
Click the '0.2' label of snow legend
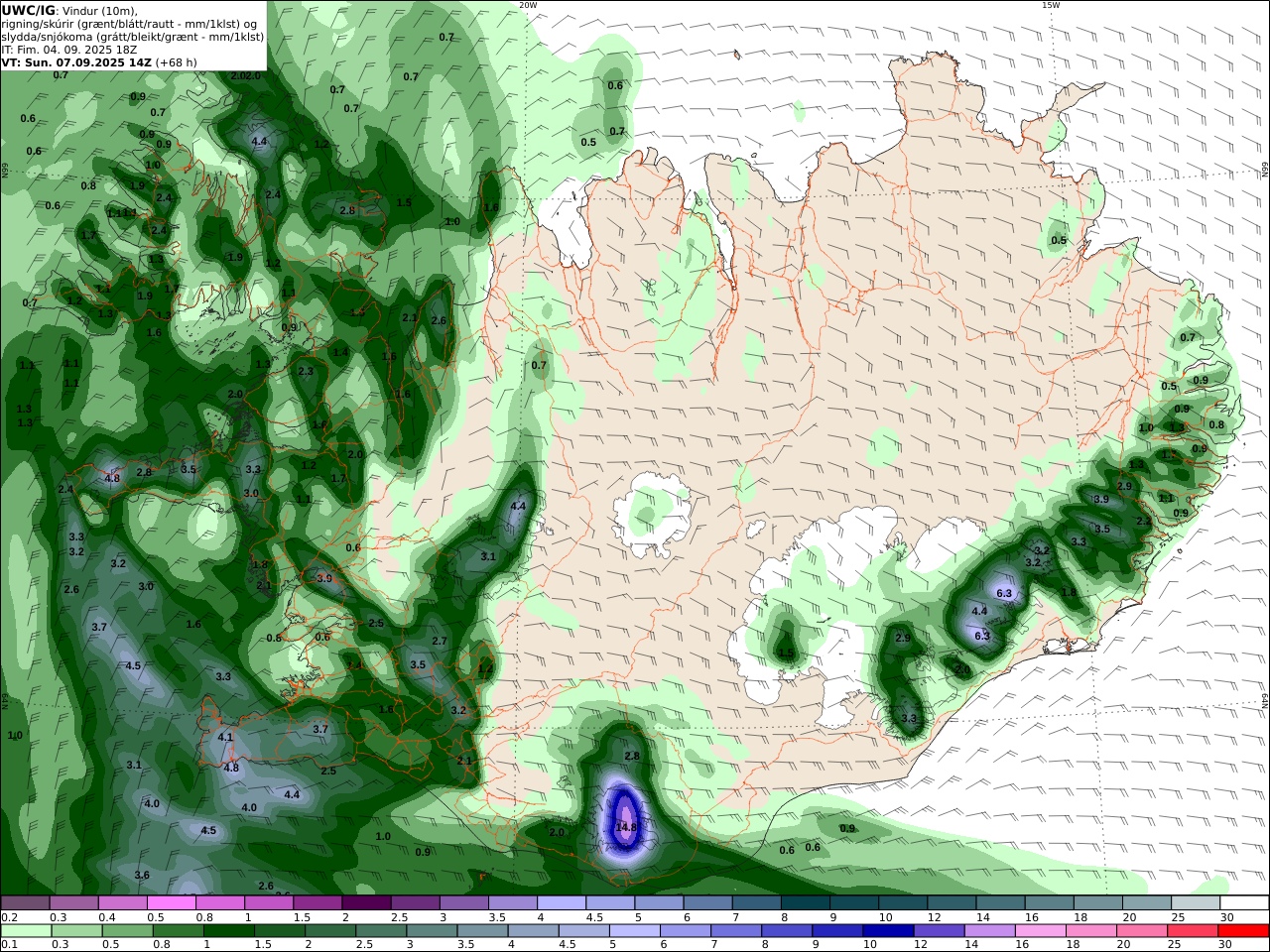coord(8,917)
